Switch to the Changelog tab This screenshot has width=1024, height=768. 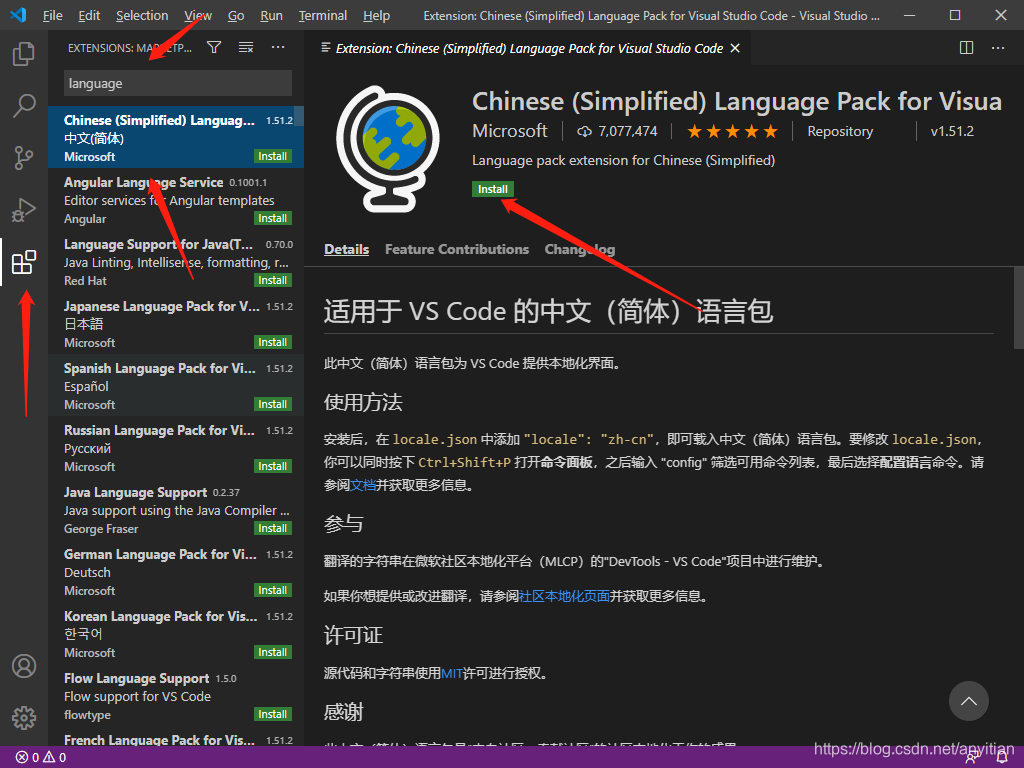(580, 249)
